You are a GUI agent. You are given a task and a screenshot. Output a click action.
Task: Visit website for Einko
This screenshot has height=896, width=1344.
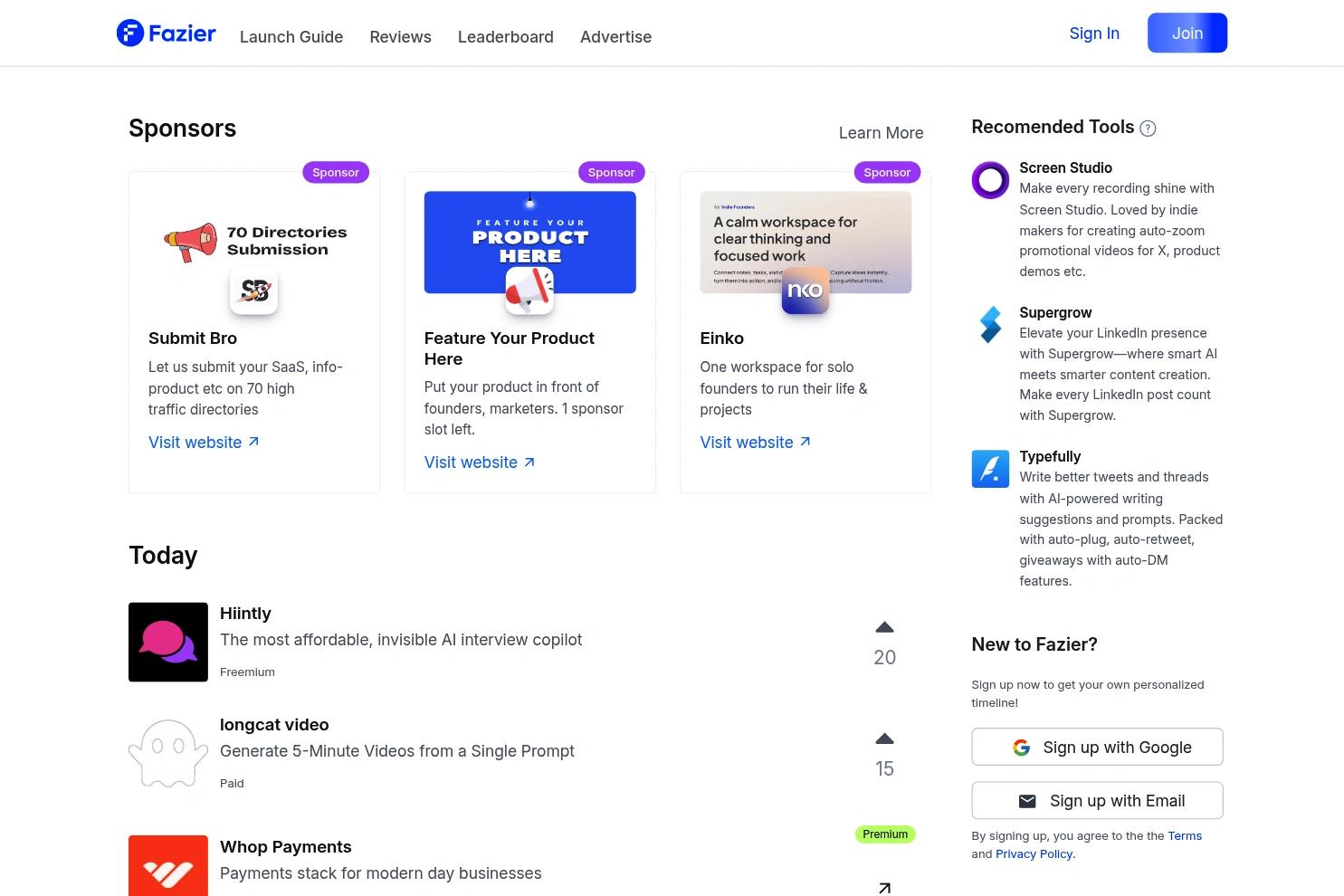click(x=755, y=443)
